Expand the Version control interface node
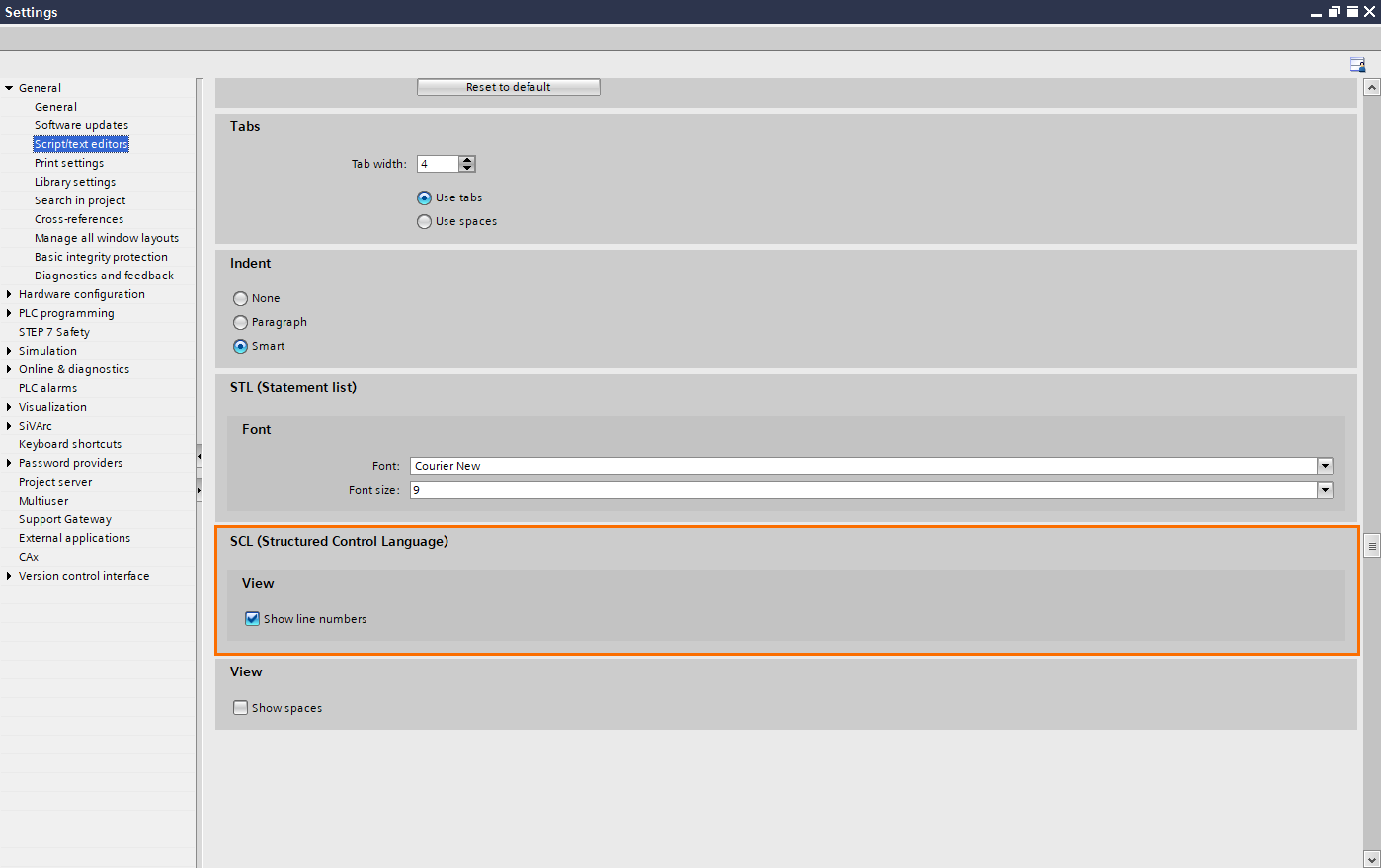1381x868 pixels. [x=9, y=576]
